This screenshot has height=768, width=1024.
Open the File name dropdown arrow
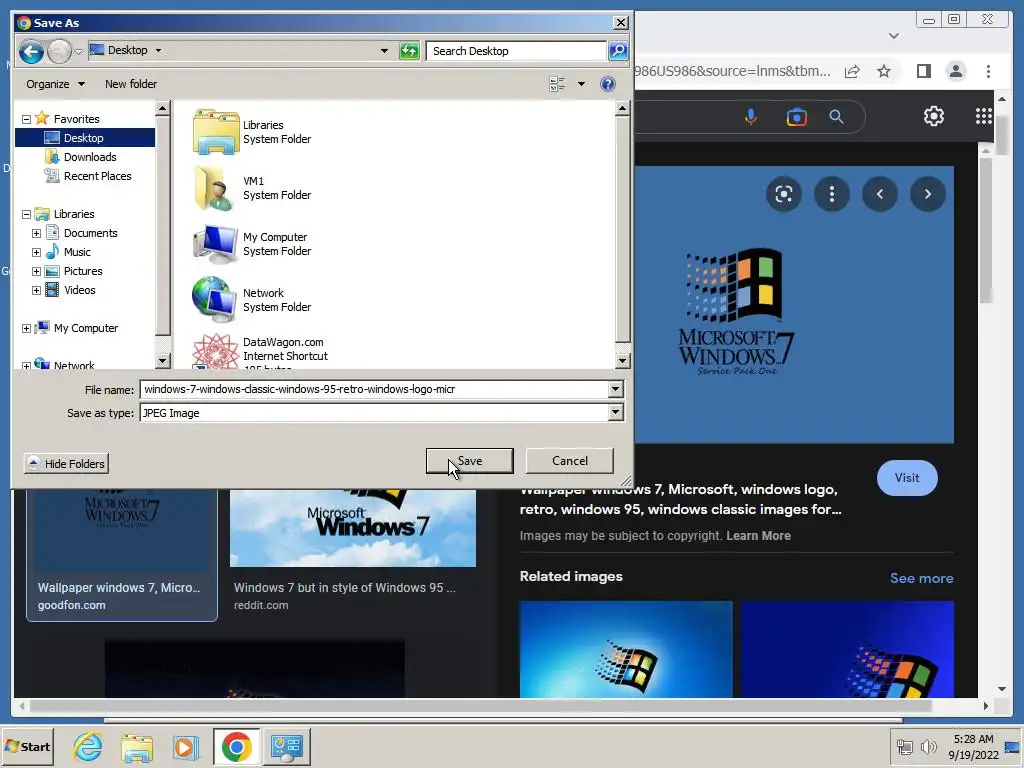tap(615, 389)
